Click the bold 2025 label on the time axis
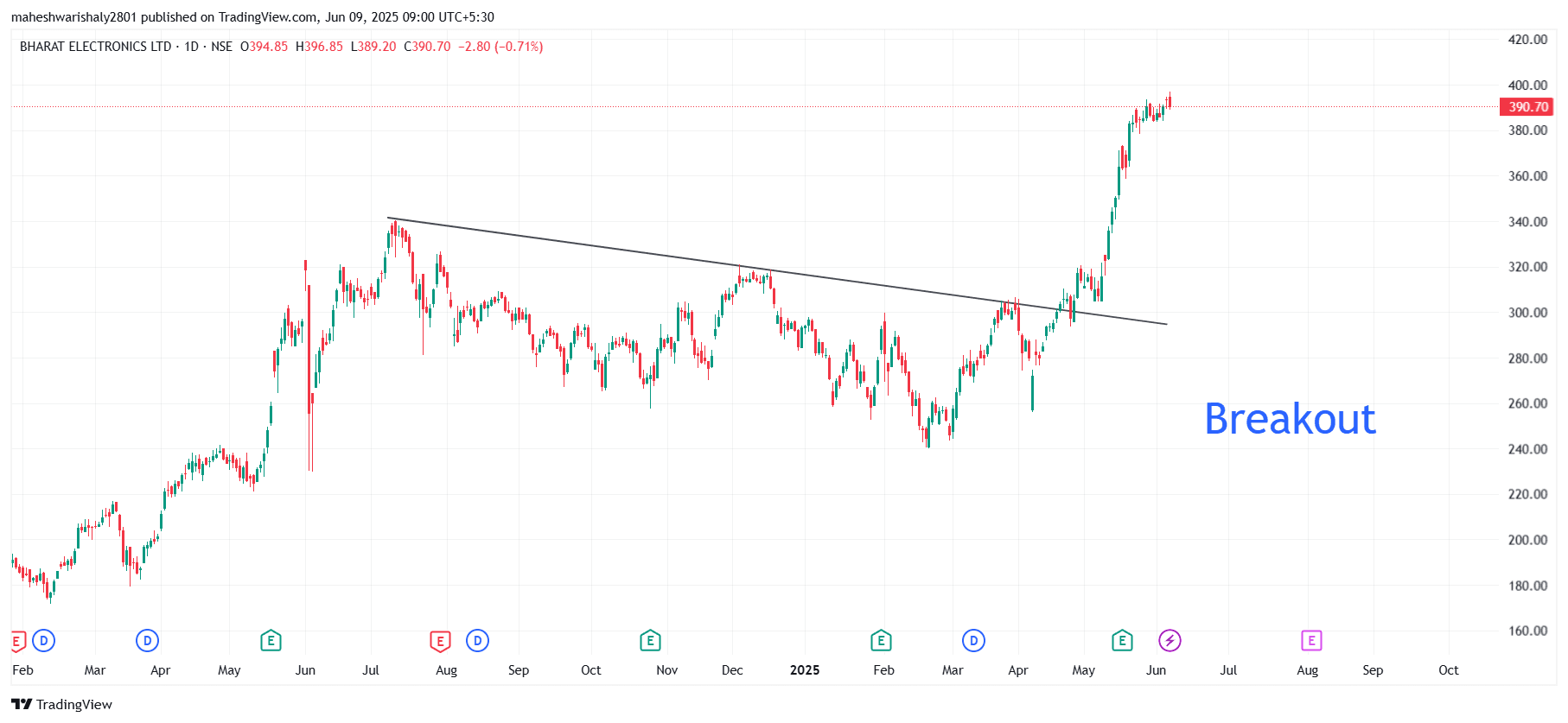Screen dimensions: 1568x723 click(x=805, y=670)
